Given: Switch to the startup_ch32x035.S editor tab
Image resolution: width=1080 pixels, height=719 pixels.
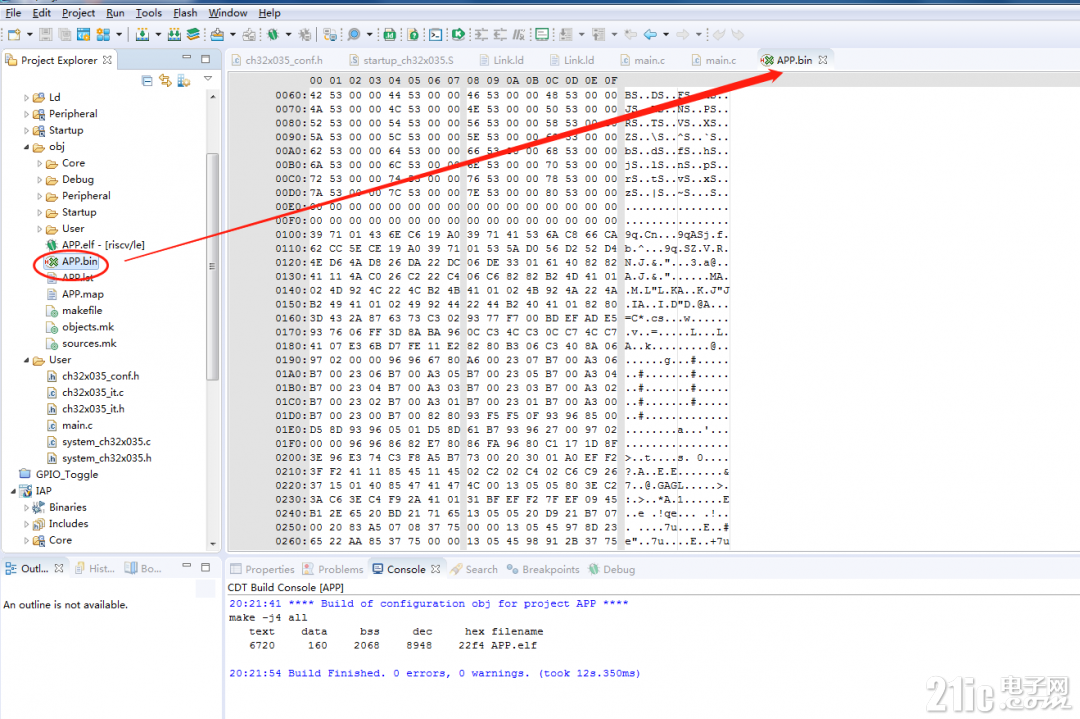Looking at the screenshot, I should pos(401,61).
